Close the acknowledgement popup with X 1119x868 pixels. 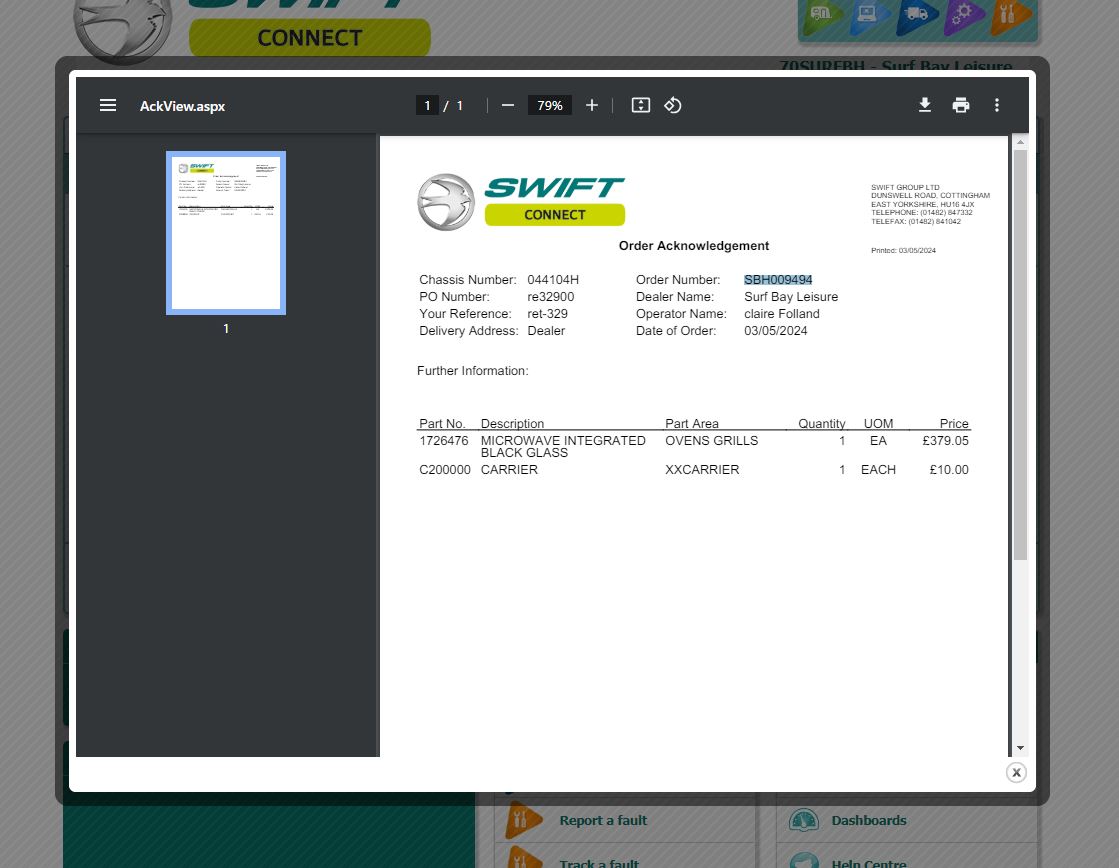[1016, 772]
